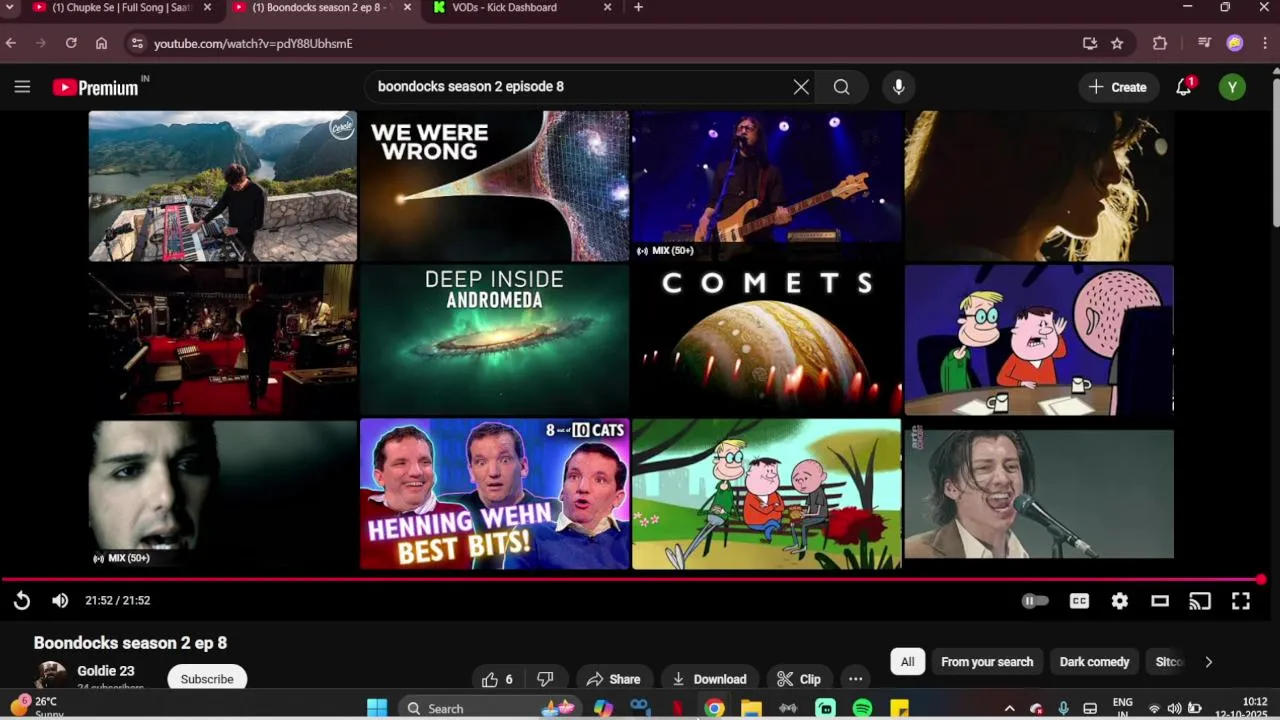Subscribe to Goldie 23 channel

point(207,679)
